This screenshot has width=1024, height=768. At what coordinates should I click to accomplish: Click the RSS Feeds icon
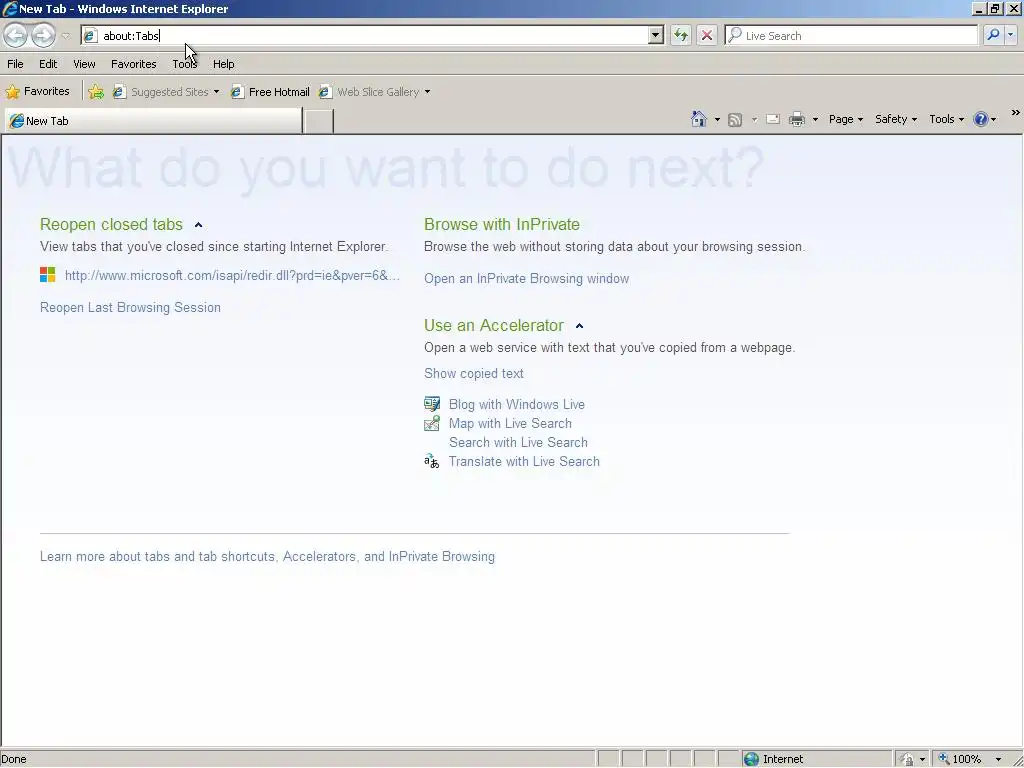pyautogui.click(x=735, y=120)
